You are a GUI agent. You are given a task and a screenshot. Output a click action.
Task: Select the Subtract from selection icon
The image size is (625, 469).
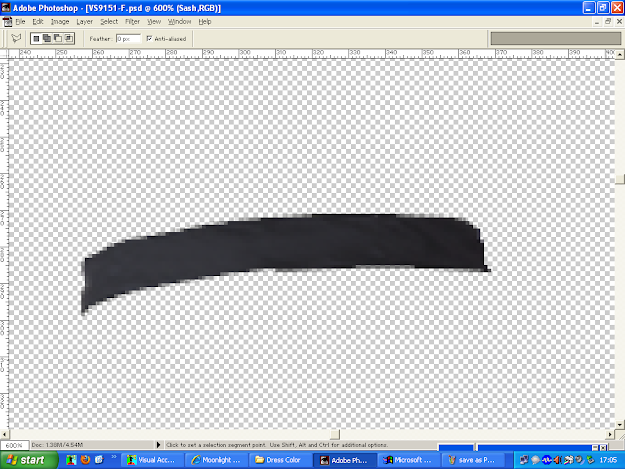pos(58,38)
